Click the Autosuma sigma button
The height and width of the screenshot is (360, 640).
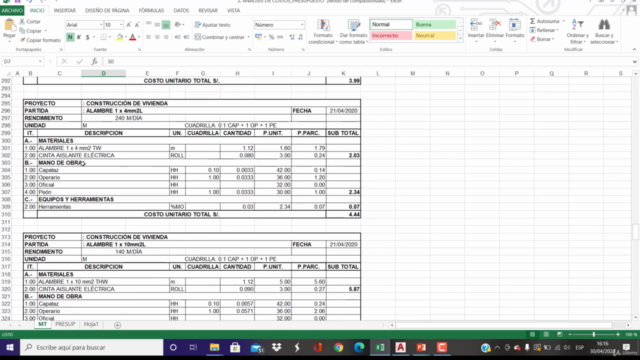544,21
